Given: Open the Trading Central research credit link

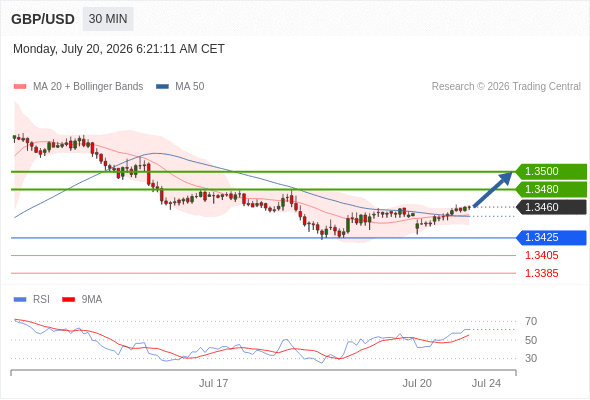Looking at the screenshot, I should (x=506, y=87).
